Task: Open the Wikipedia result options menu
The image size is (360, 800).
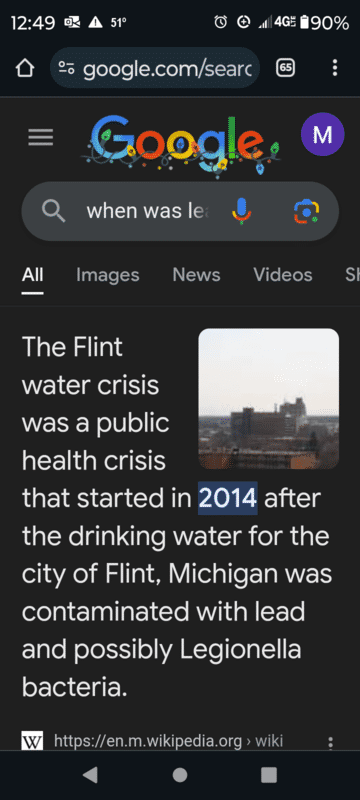Action: tap(330, 742)
